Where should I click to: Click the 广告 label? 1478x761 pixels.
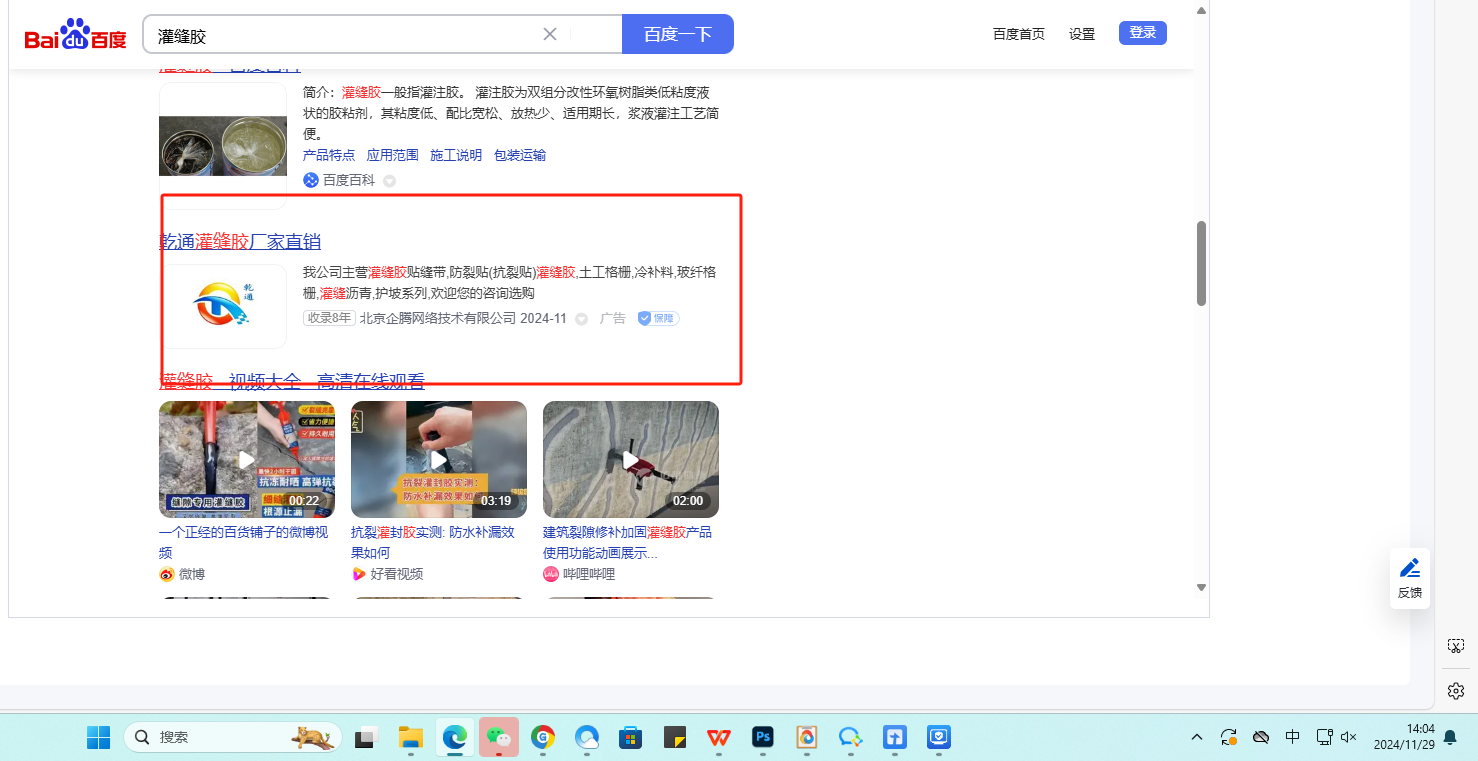point(613,318)
